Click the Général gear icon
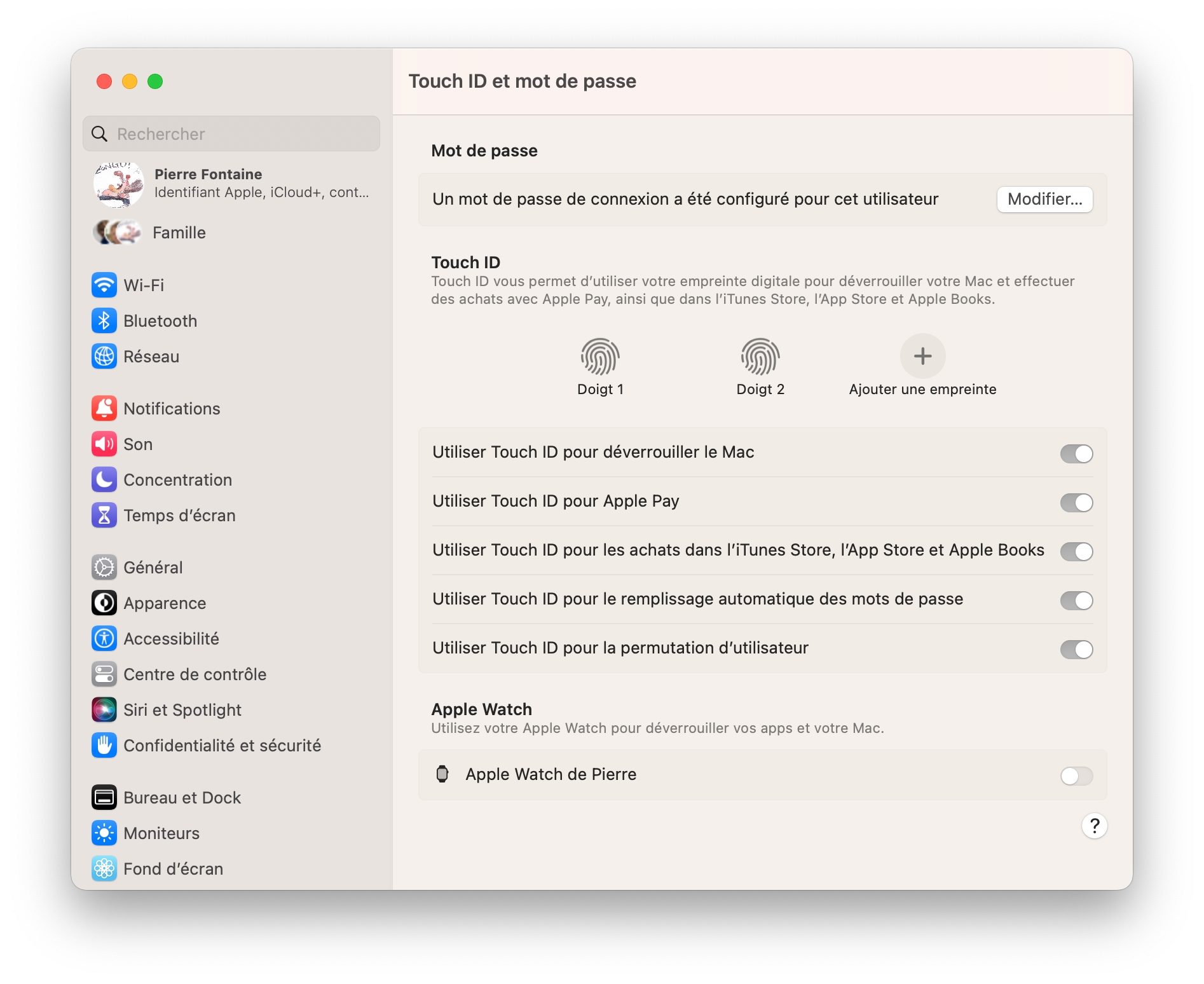The image size is (1204, 984). 104,567
